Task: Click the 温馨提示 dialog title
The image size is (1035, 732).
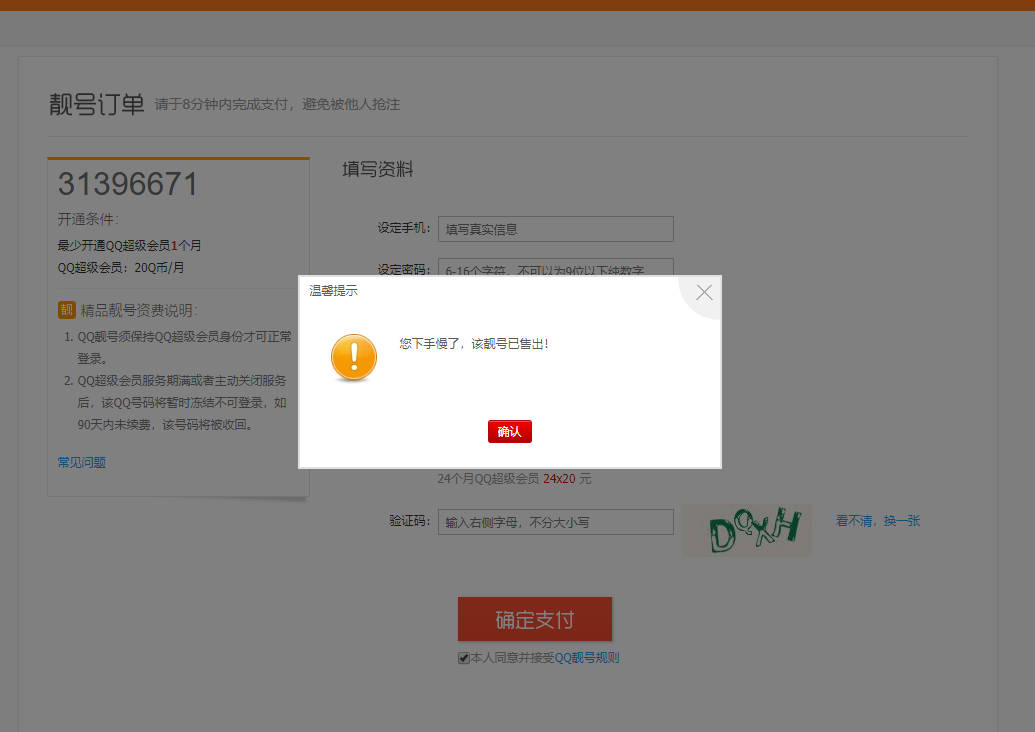Action: pyautogui.click(x=333, y=290)
